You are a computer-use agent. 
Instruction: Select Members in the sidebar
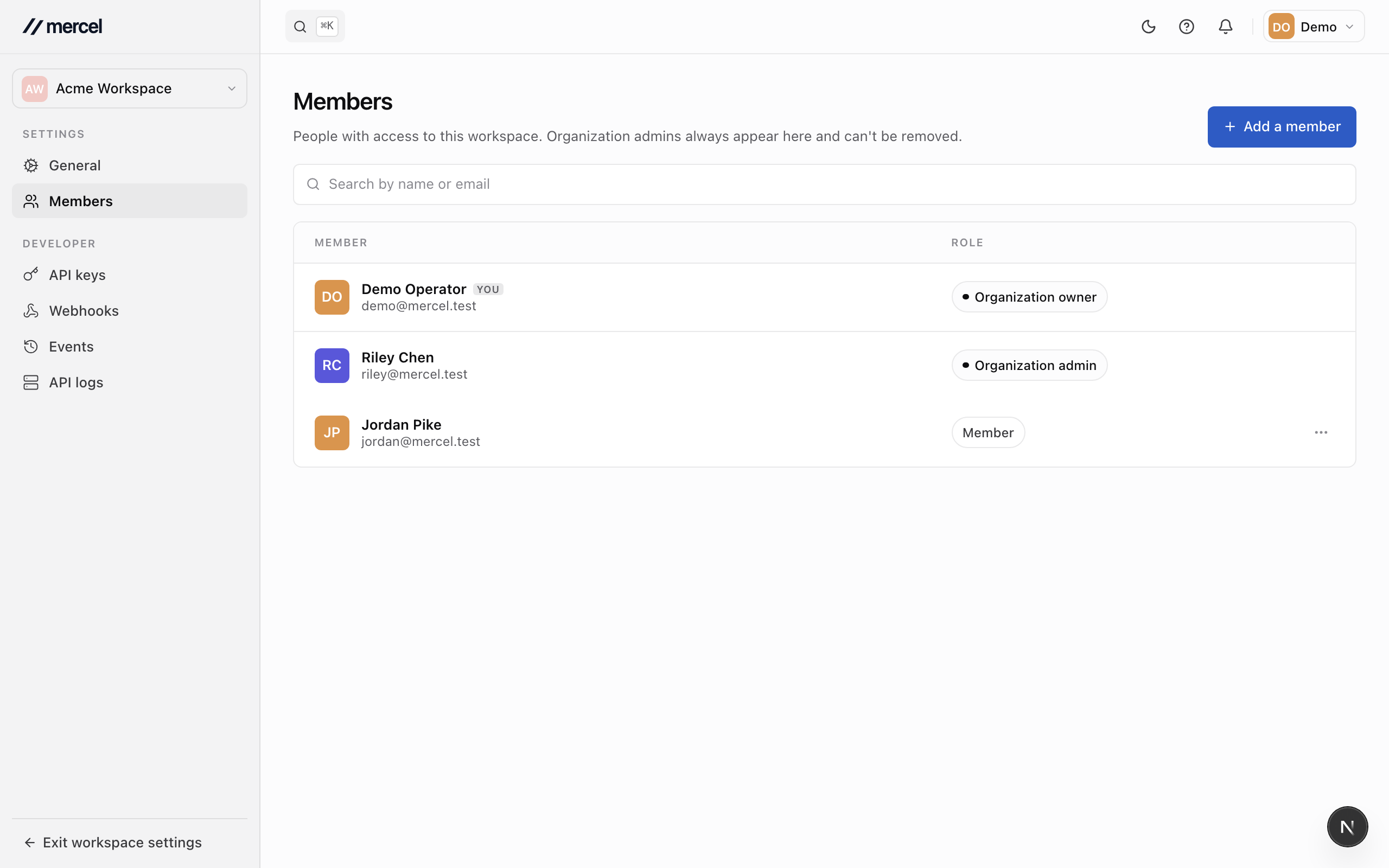[130, 201]
